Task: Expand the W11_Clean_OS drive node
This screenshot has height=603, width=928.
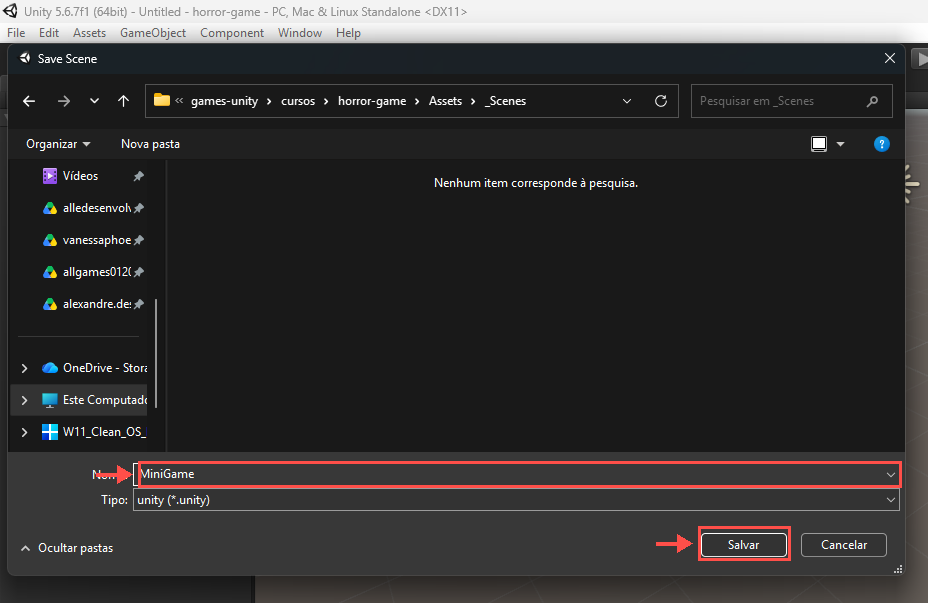Action: [24, 432]
